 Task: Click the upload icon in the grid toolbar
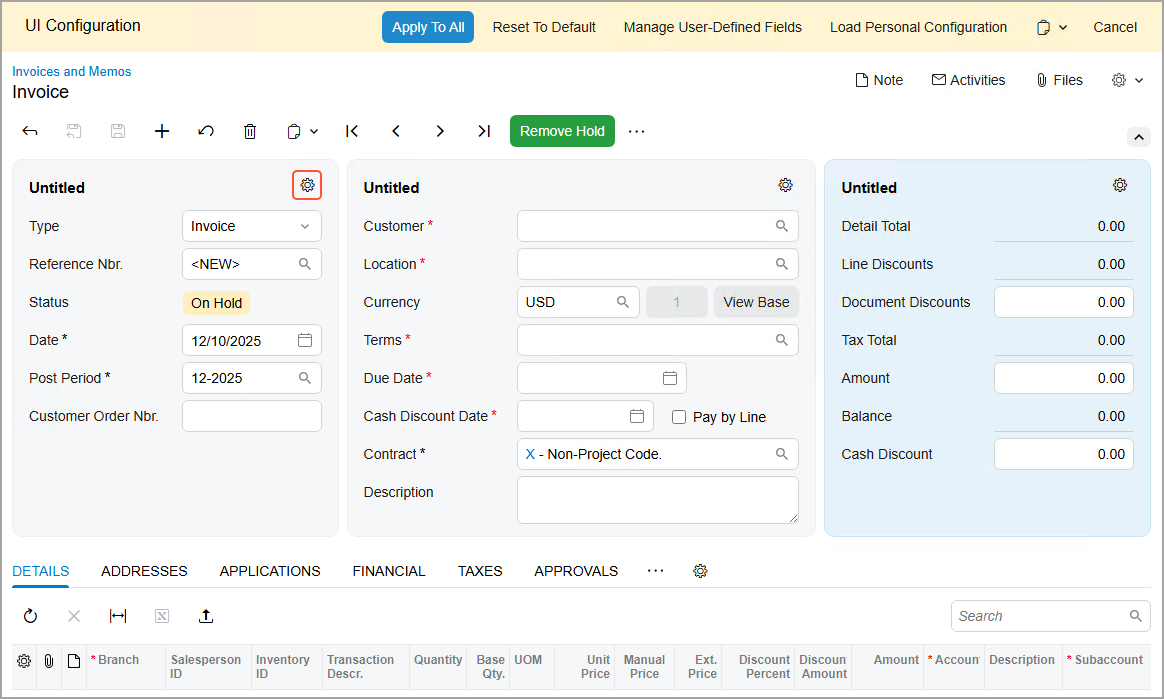click(x=206, y=616)
